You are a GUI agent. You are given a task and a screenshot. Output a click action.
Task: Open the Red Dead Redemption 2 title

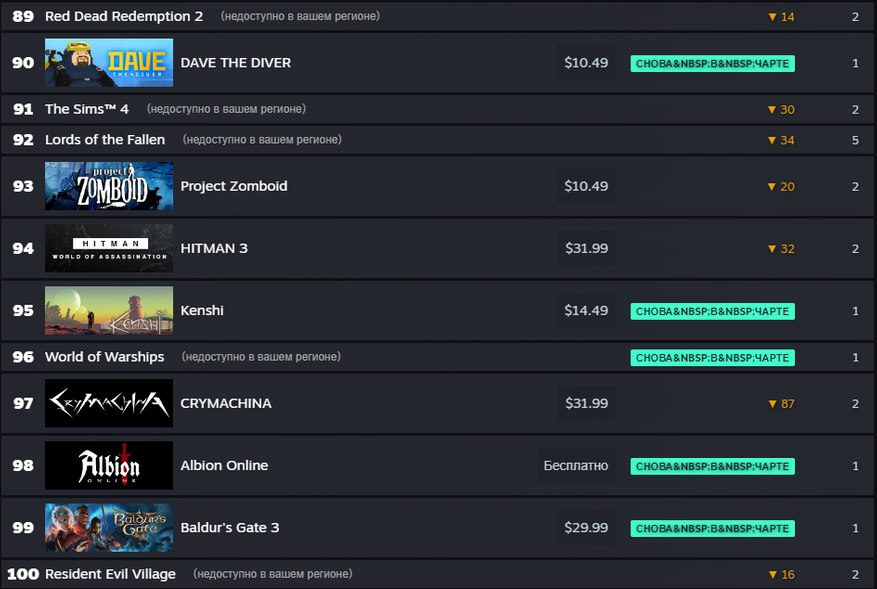[x=124, y=16]
